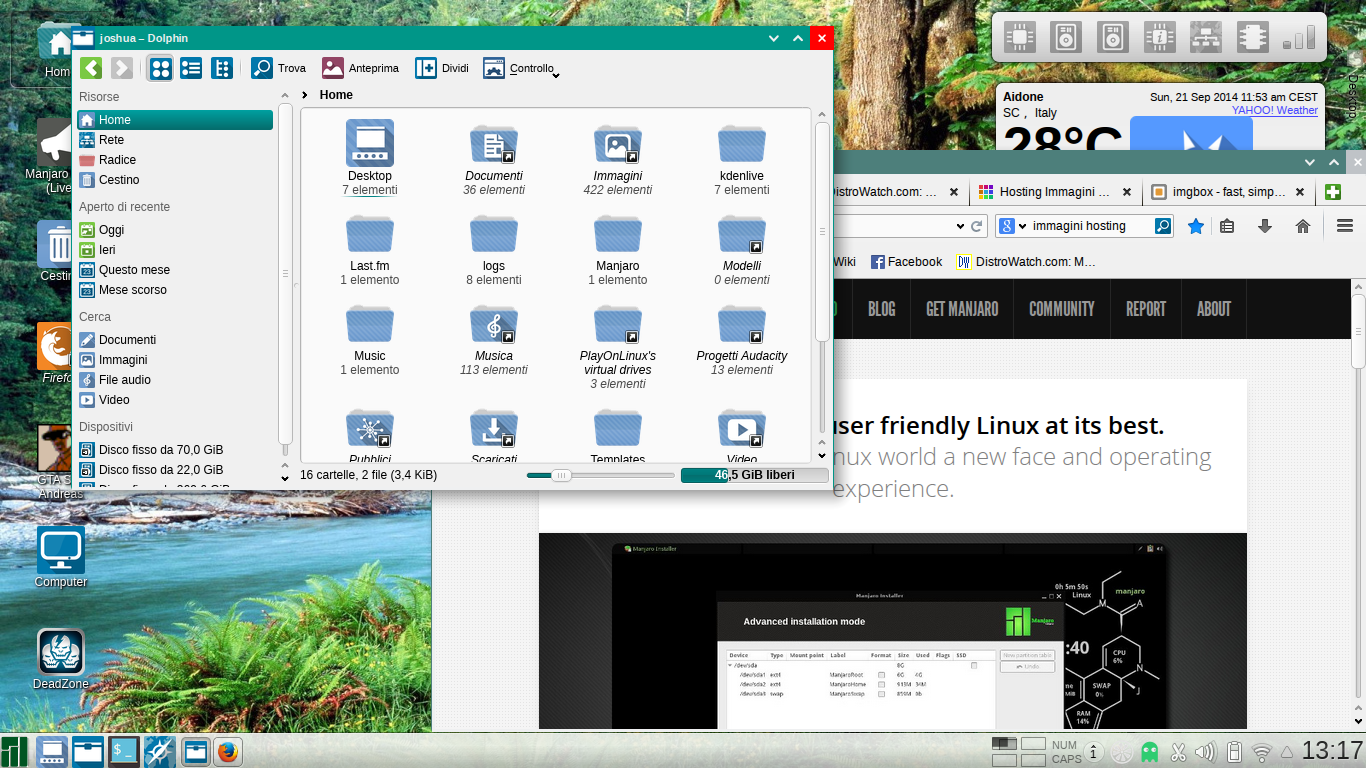Image resolution: width=1366 pixels, height=768 pixels.
Task: Reload page in Firefox URL bar
Action: [978, 226]
